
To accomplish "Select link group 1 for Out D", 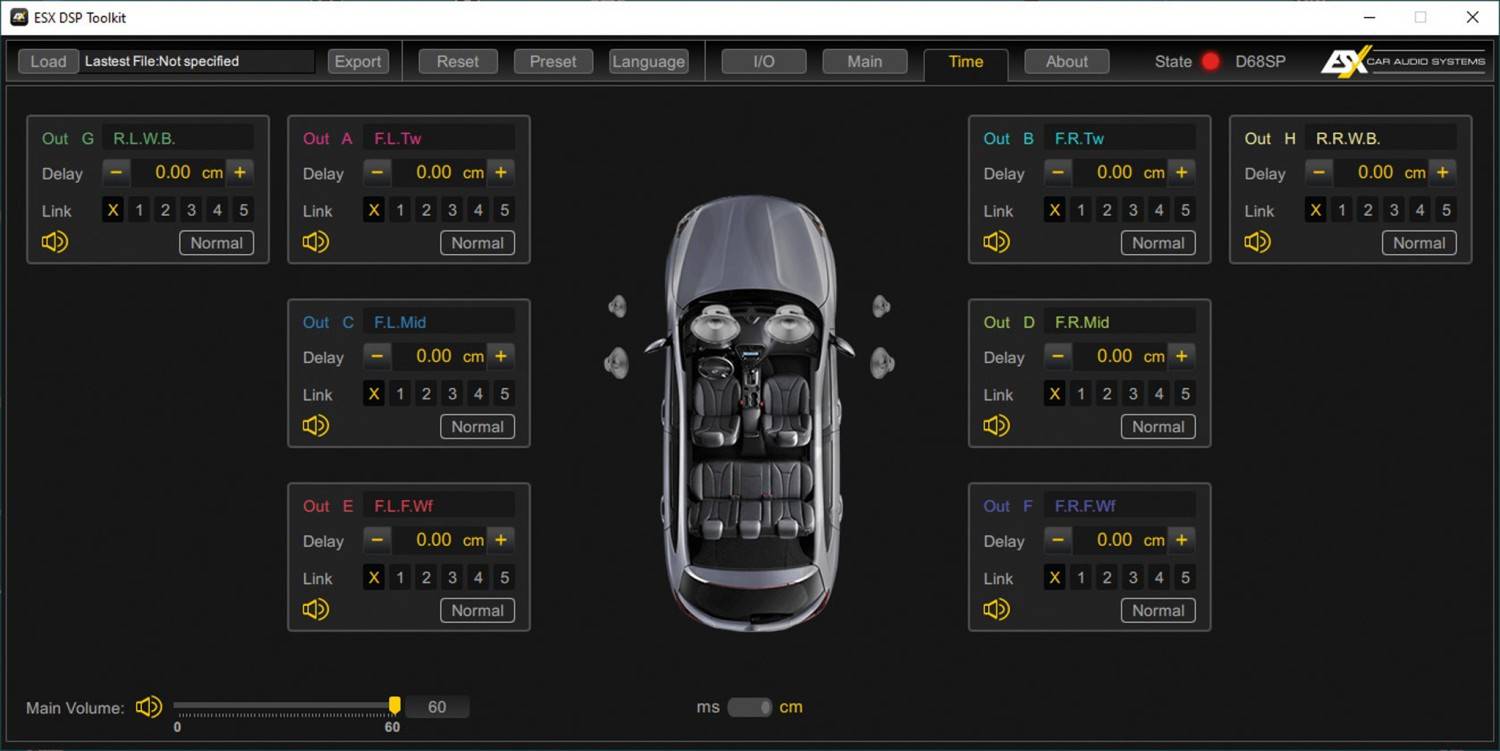I will (x=1081, y=394).
